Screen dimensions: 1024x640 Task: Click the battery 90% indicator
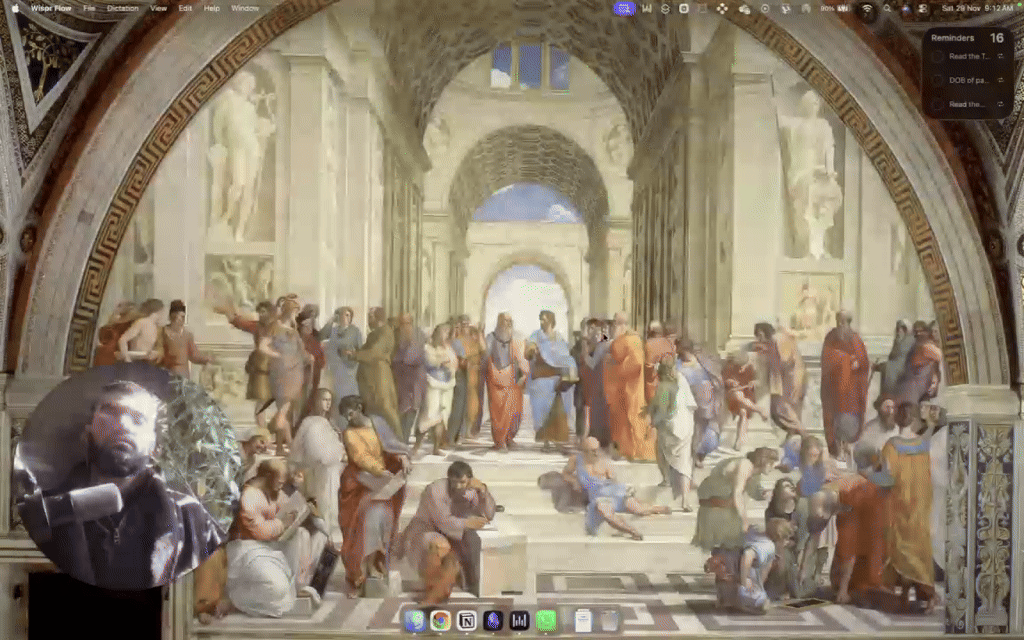835,8
